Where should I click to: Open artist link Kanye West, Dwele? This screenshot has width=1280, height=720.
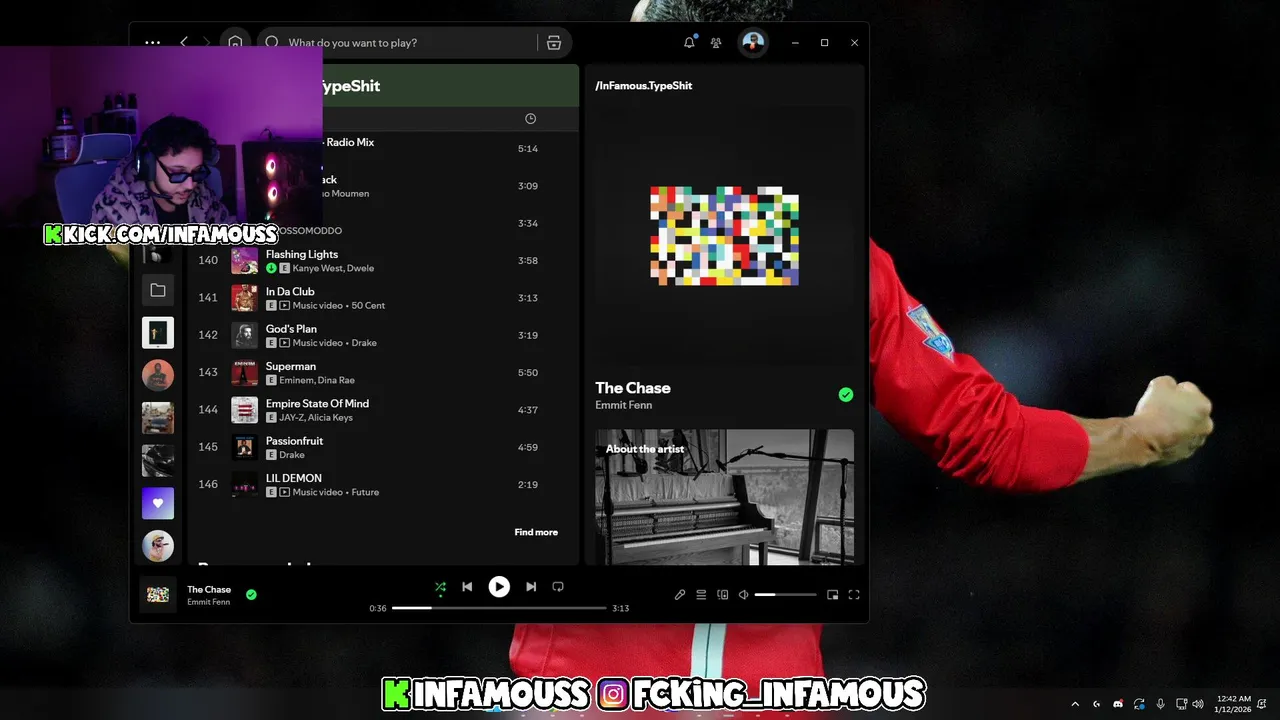pos(333,268)
